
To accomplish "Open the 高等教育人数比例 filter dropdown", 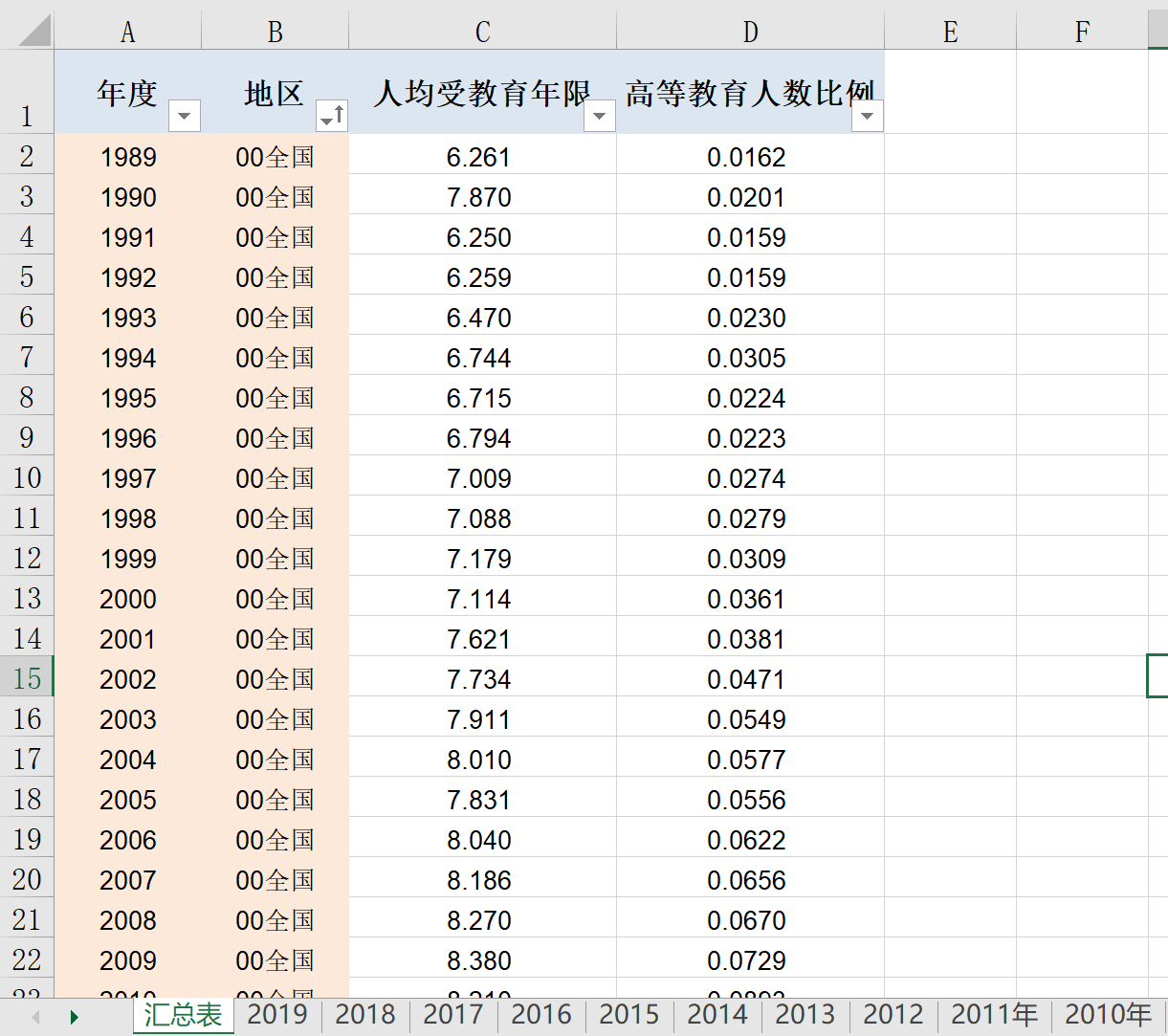I will (868, 116).
